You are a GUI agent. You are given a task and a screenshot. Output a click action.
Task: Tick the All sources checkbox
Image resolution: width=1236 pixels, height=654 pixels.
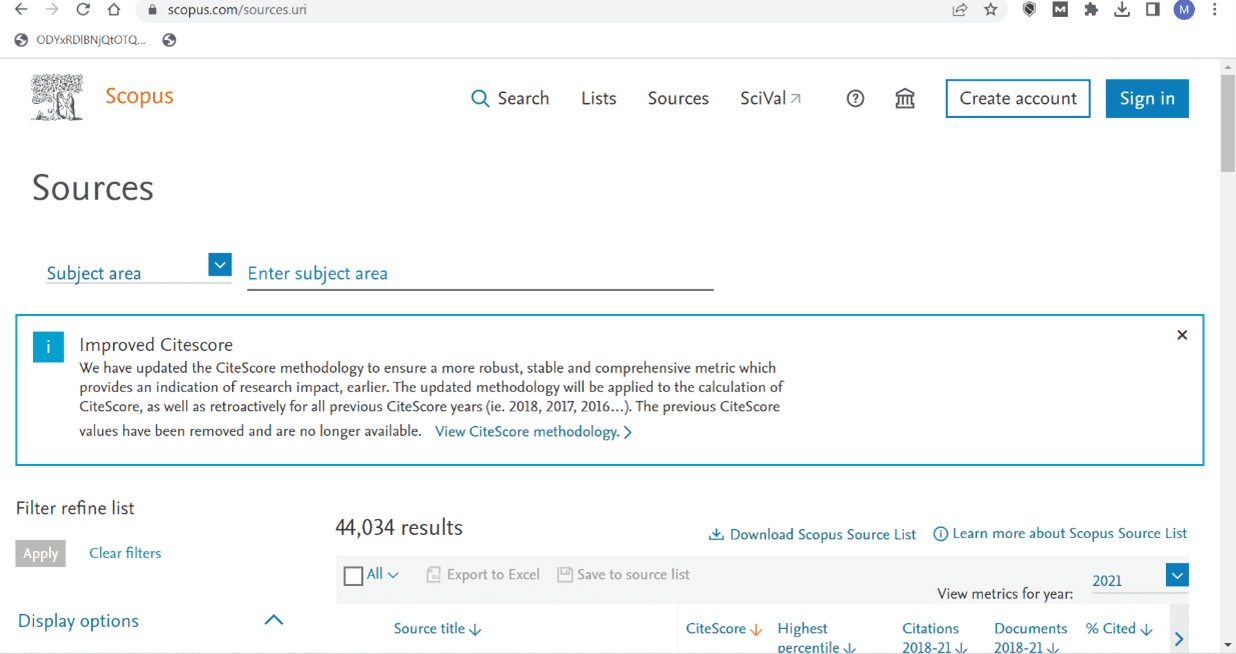click(353, 575)
